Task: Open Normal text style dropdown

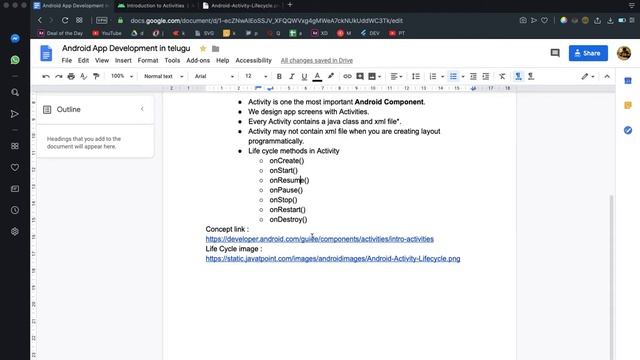Action: tap(163, 76)
